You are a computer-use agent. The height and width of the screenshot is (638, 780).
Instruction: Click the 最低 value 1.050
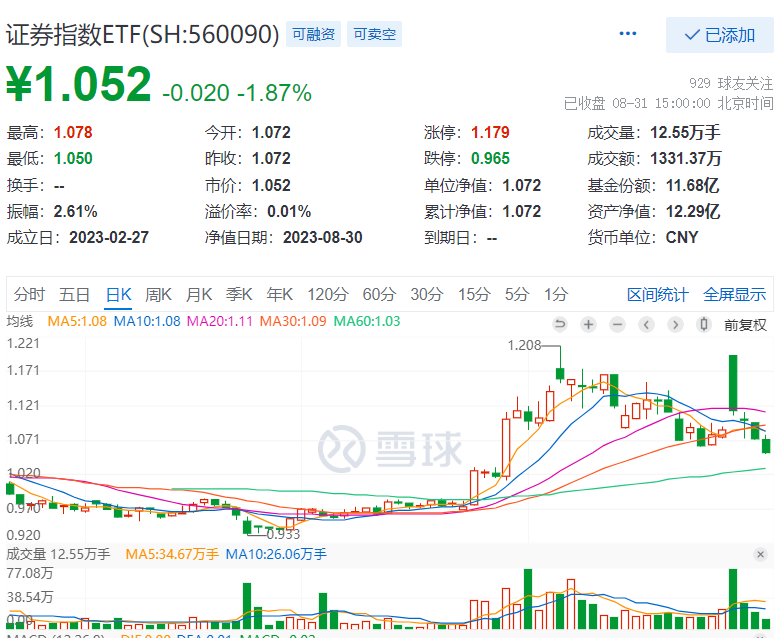(x=73, y=159)
